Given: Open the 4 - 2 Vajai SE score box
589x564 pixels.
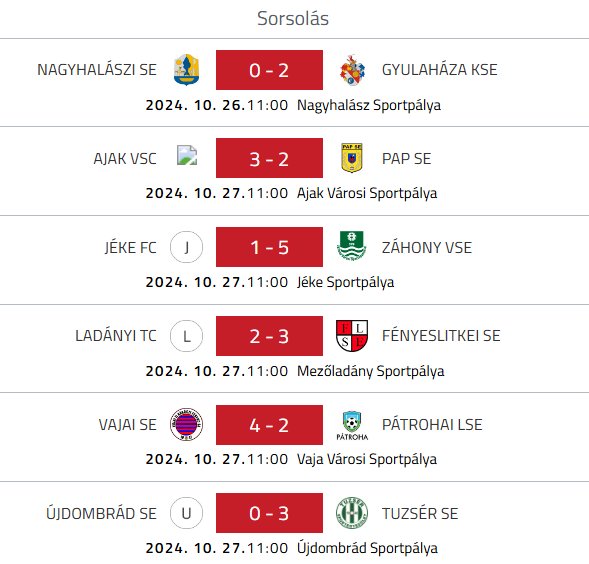Looking at the screenshot, I should [x=269, y=425].
